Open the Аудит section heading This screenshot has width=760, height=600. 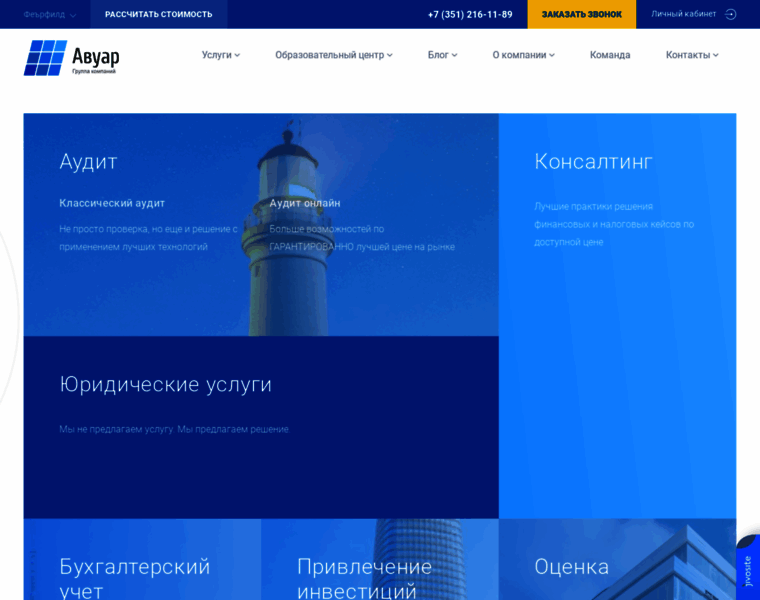[88, 162]
